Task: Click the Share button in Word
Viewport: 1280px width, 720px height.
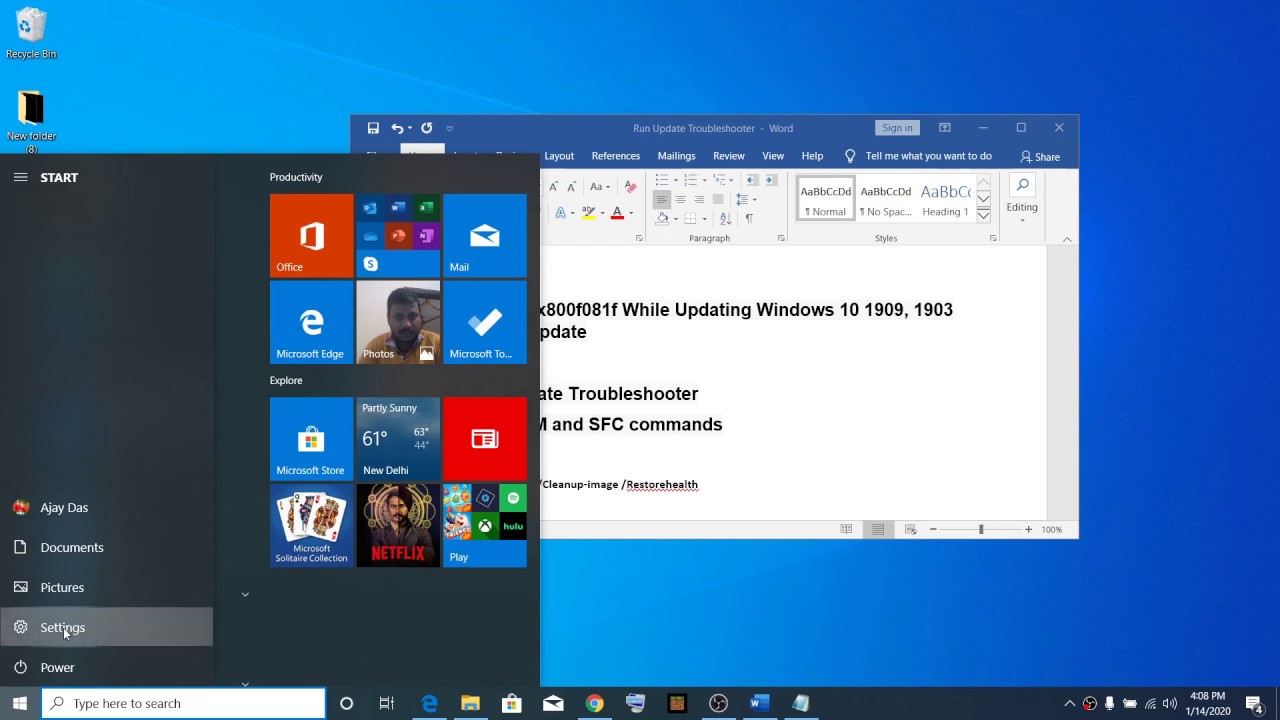Action: pos(1040,156)
